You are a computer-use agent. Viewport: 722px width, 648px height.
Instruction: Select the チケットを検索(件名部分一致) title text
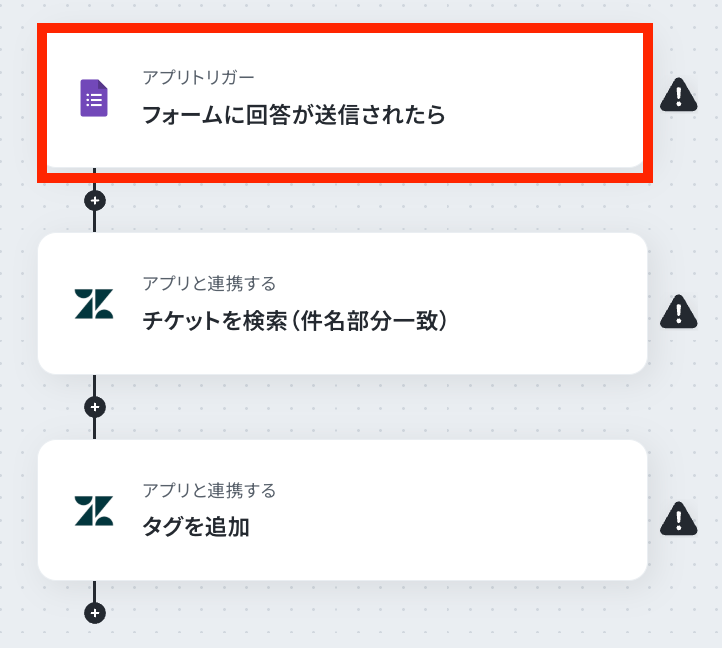[294, 322]
